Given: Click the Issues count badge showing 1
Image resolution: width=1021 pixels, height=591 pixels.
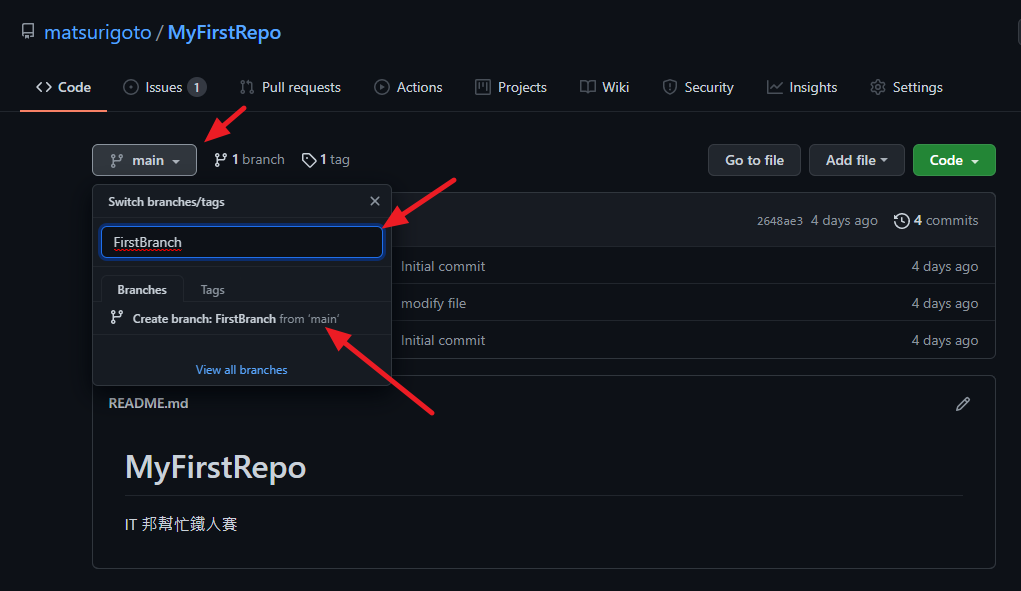Looking at the screenshot, I should pos(197,87).
